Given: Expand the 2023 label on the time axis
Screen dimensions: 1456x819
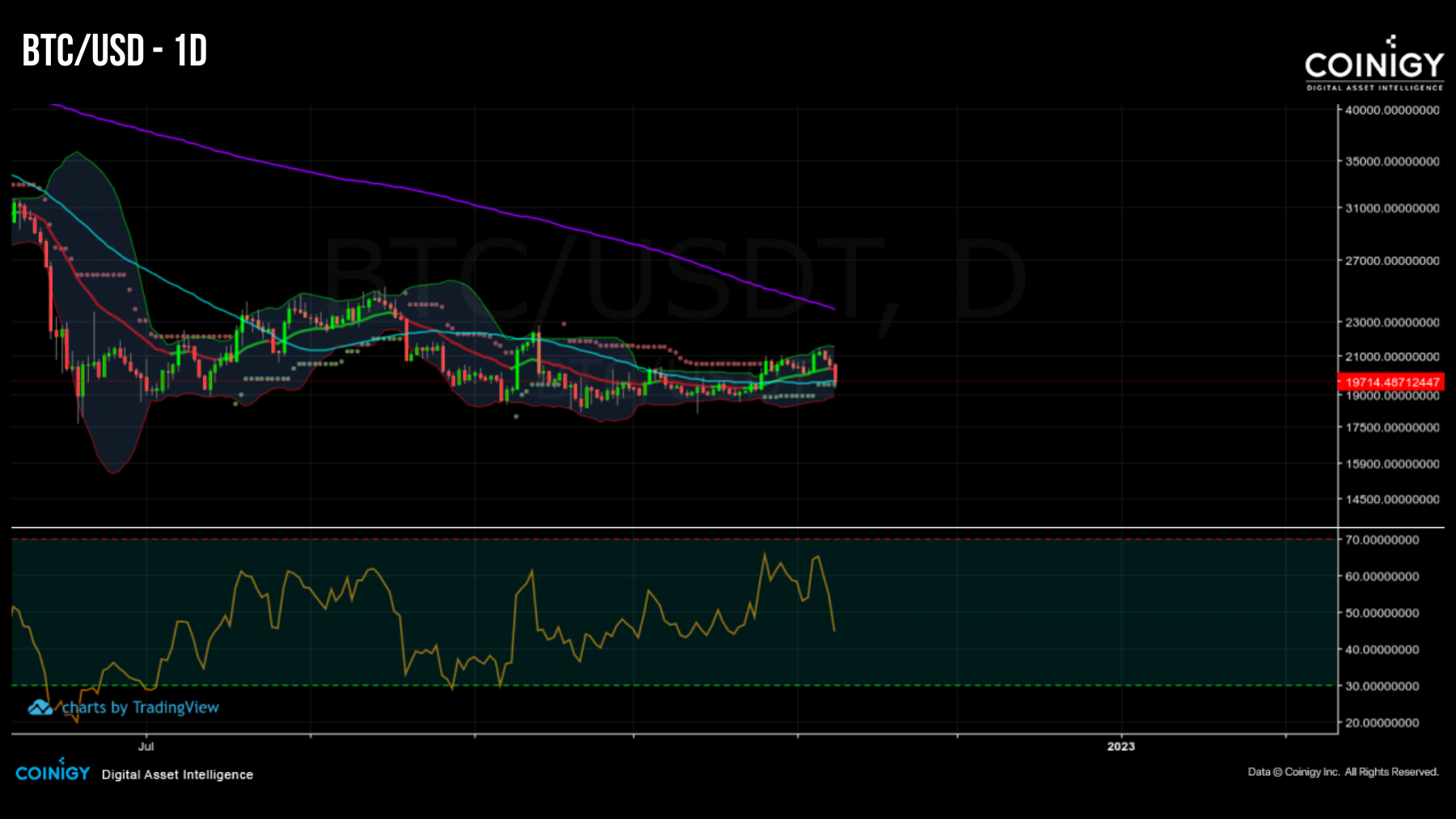Looking at the screenshot, I should (1121, 747).
